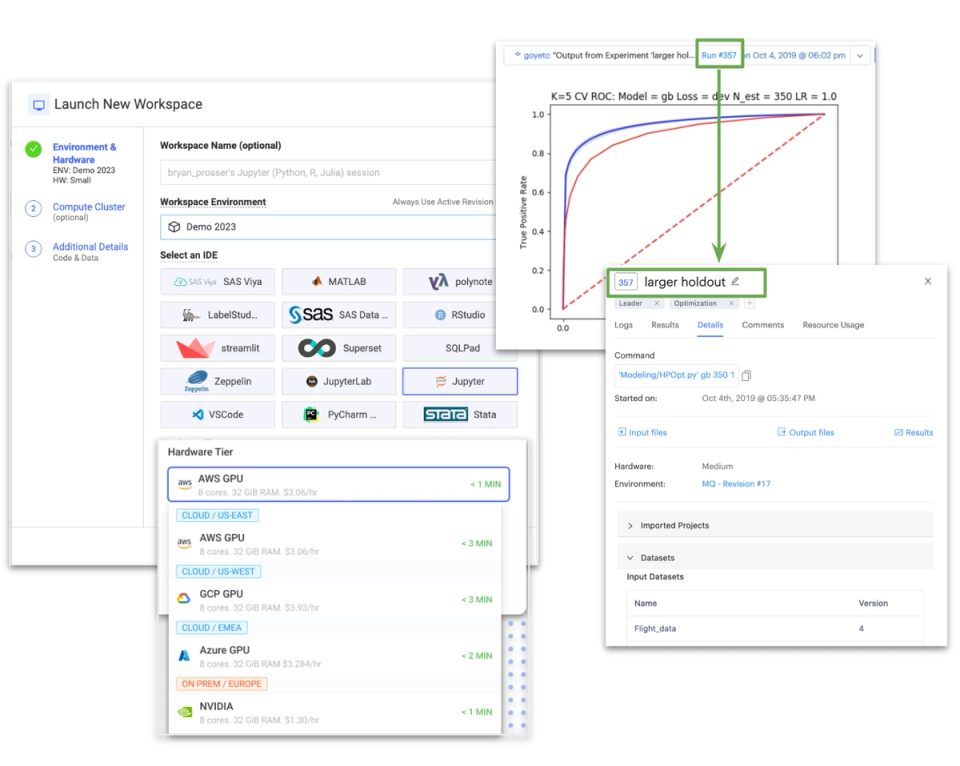
Task: Click the Google Cloud logo icon
Action: [184, 598]
